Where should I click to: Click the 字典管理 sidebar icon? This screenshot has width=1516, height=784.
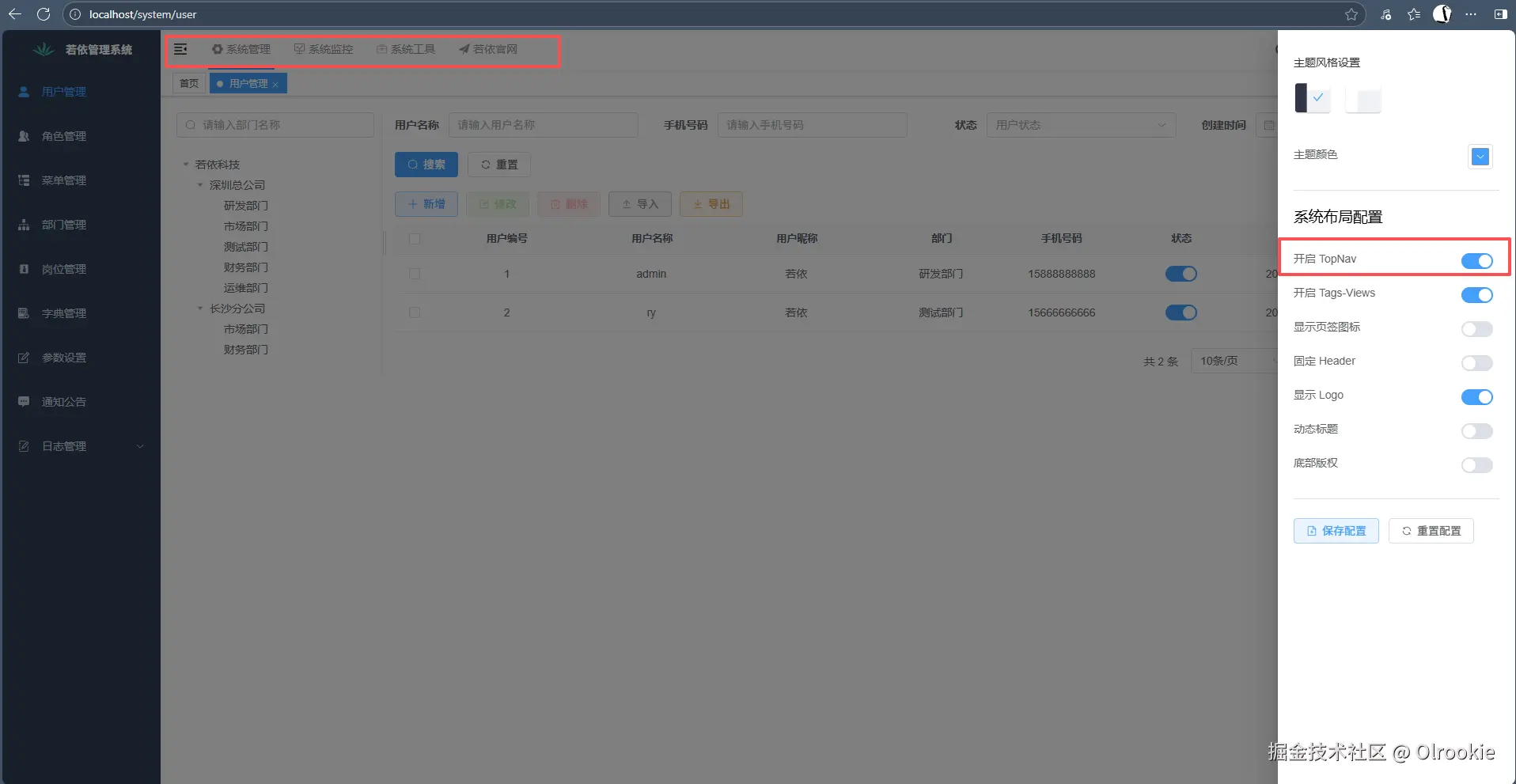pos(24,313)
